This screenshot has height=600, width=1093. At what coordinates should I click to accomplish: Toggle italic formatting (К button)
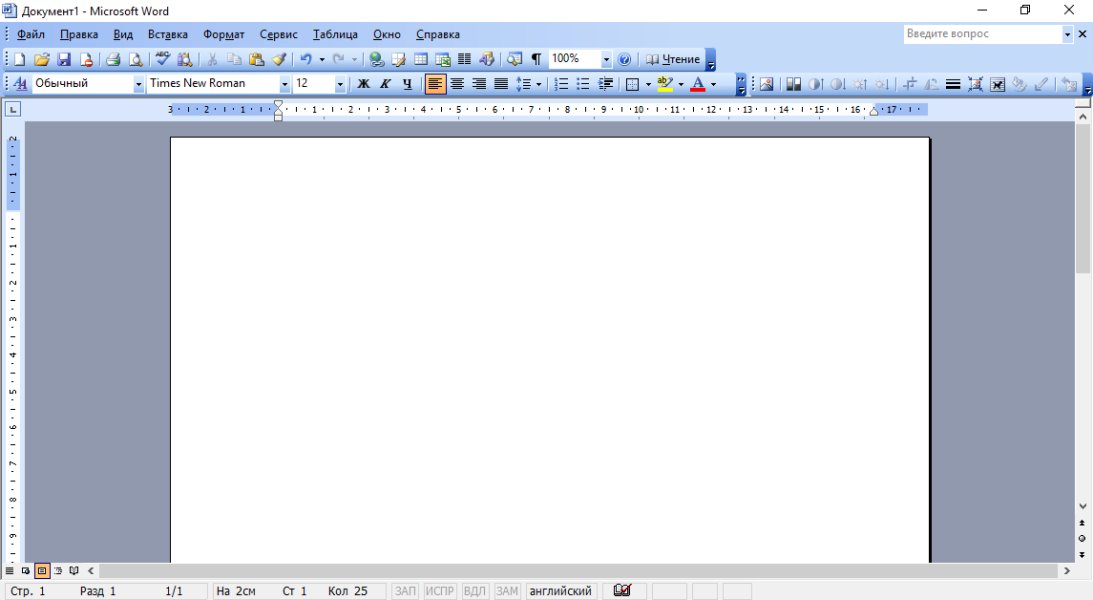point(385,84)
